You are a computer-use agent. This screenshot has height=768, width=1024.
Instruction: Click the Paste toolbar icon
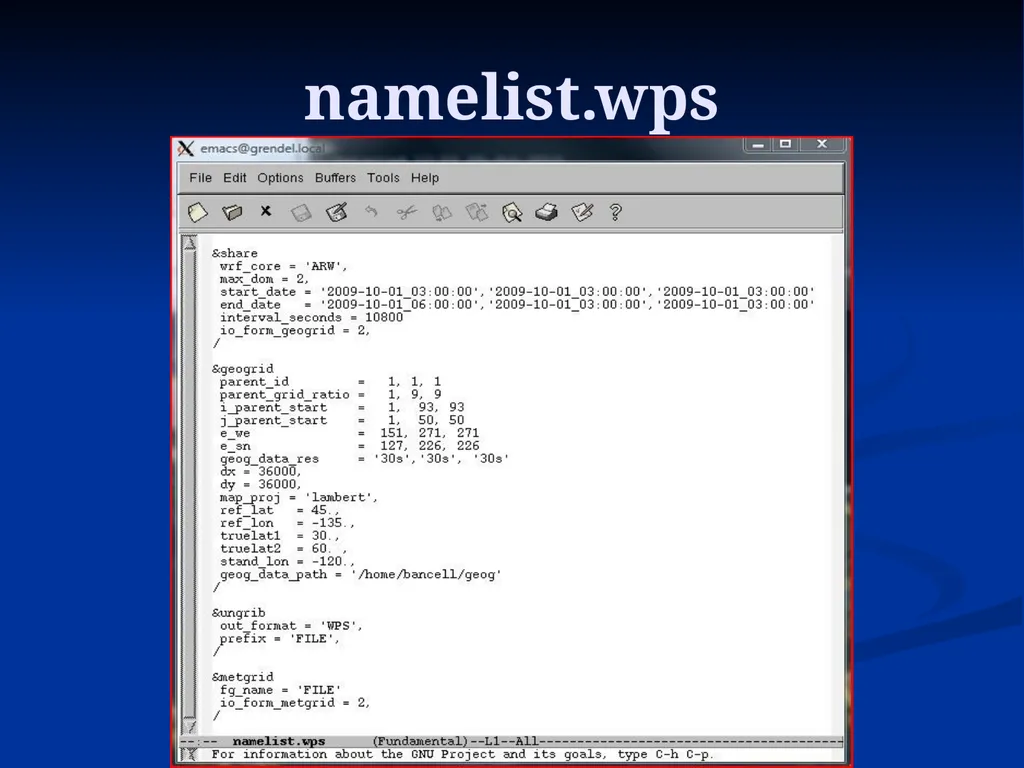(x=477, y=212)
